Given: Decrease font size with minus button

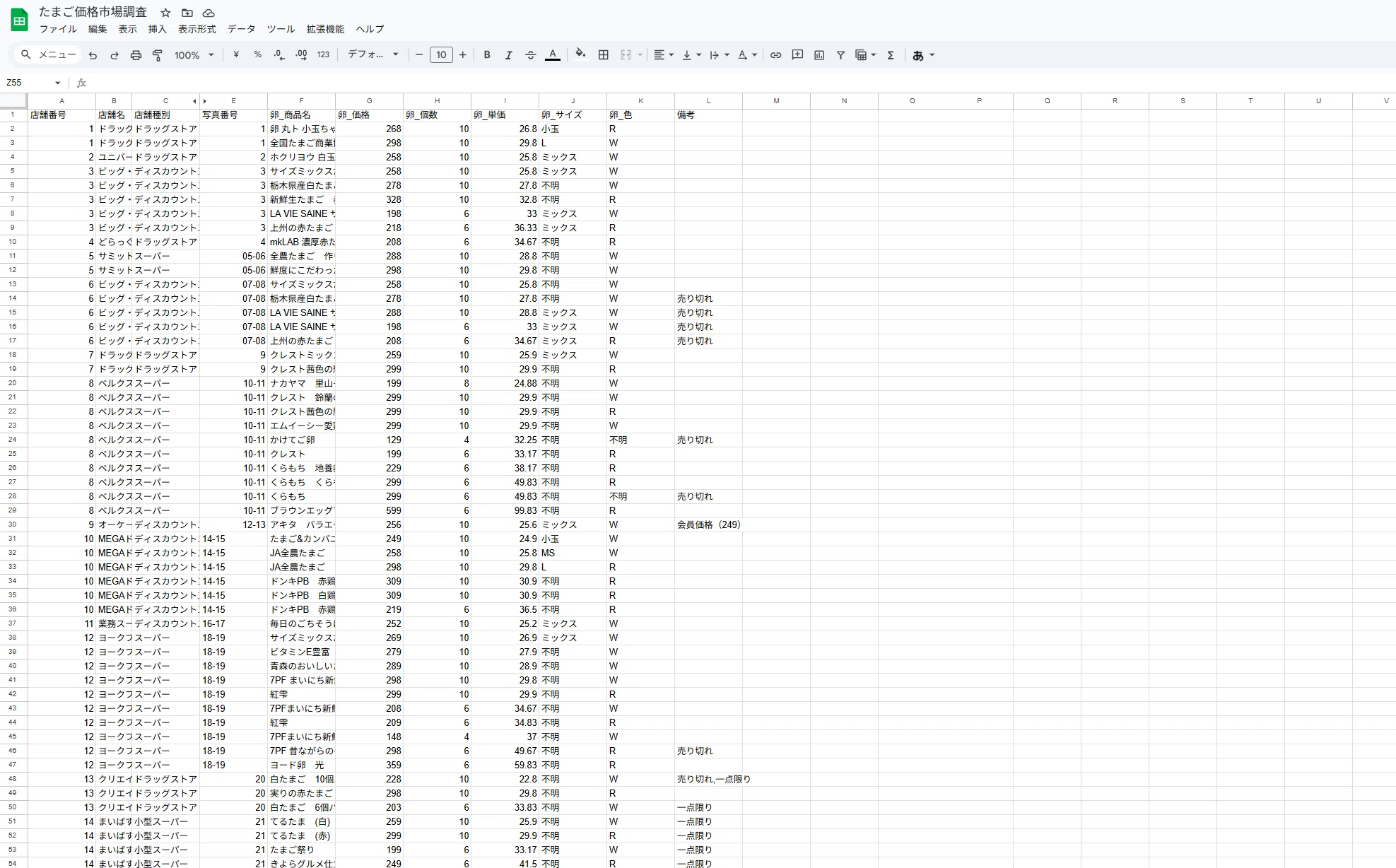Looking at the screenshot, I should tap(419, 55).
